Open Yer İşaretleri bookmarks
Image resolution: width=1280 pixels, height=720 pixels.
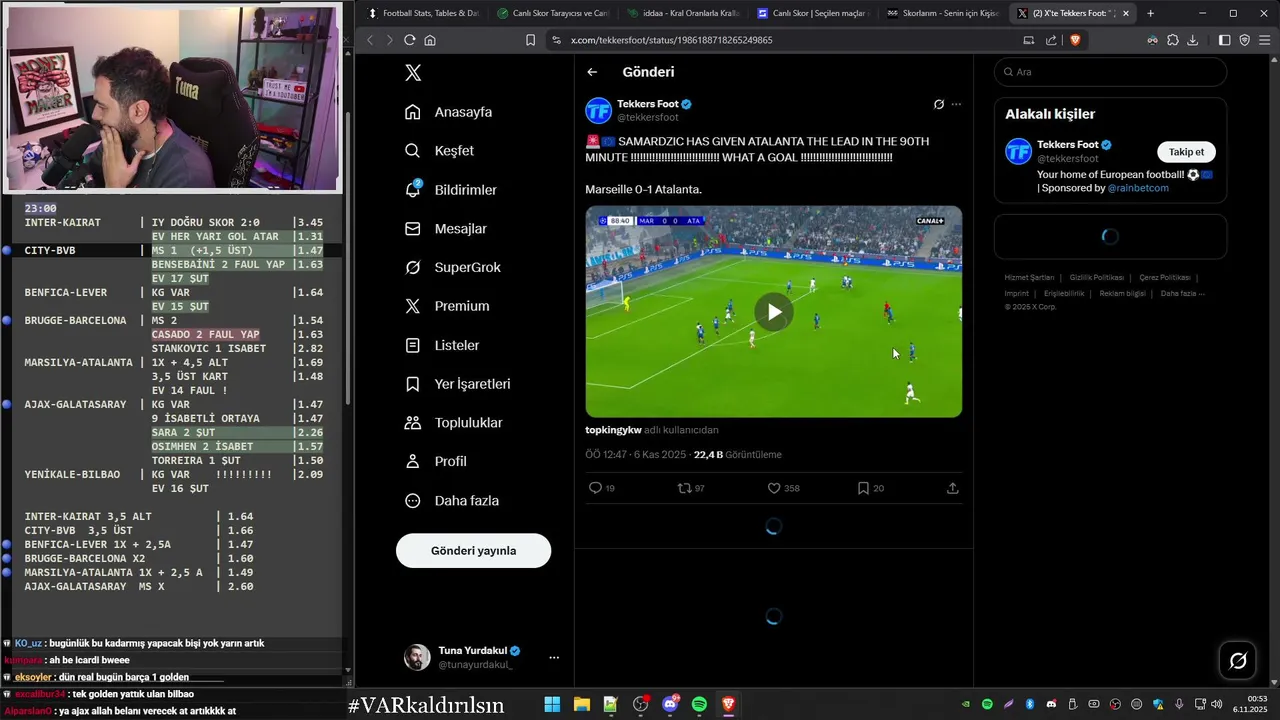pyautogui.click(x=458, y=384)
